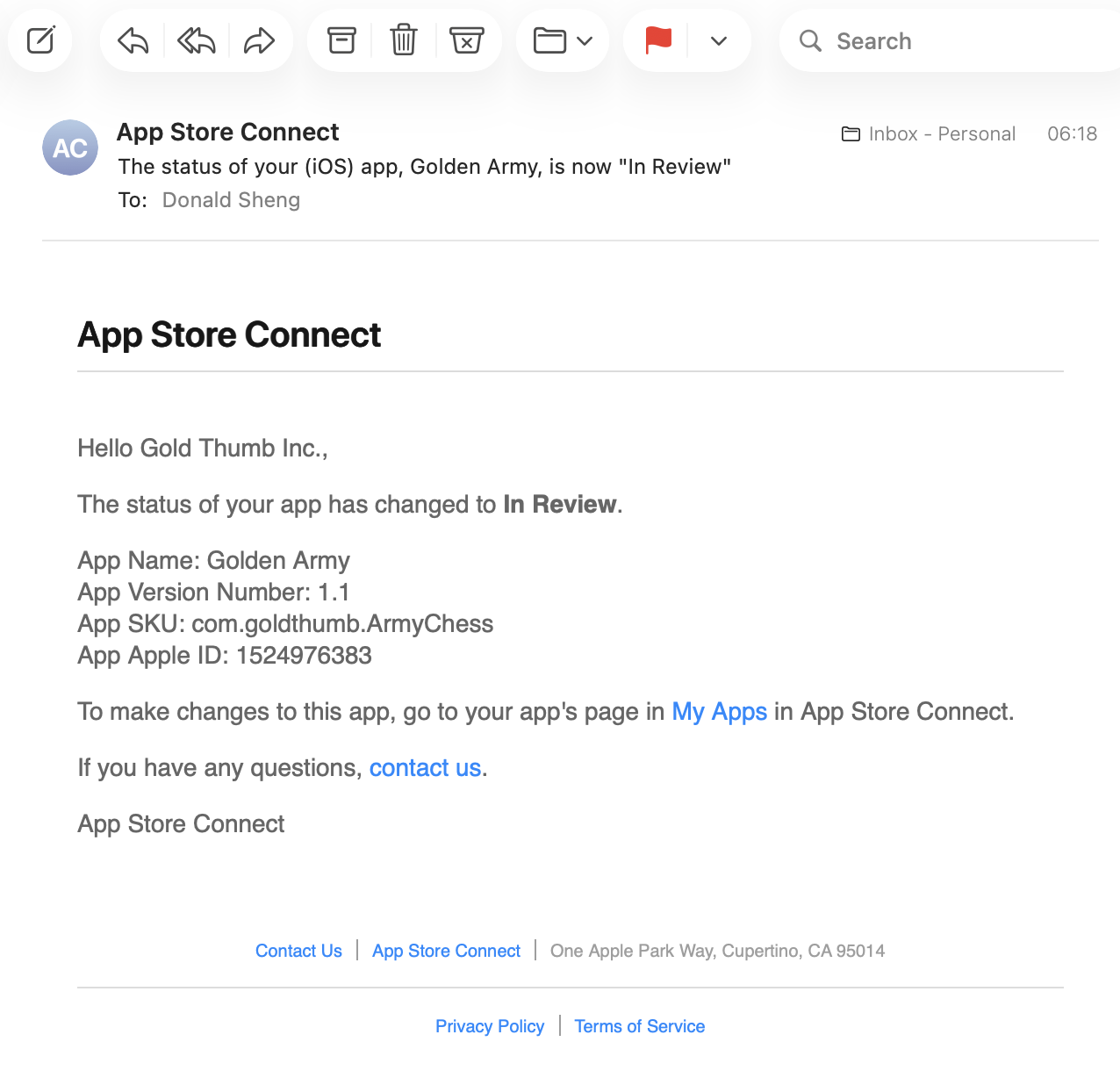Click the Inbox folder icon in header
Image resolution: width=1120 pixels, height=1085 pixels.
[x=851, y=134]
